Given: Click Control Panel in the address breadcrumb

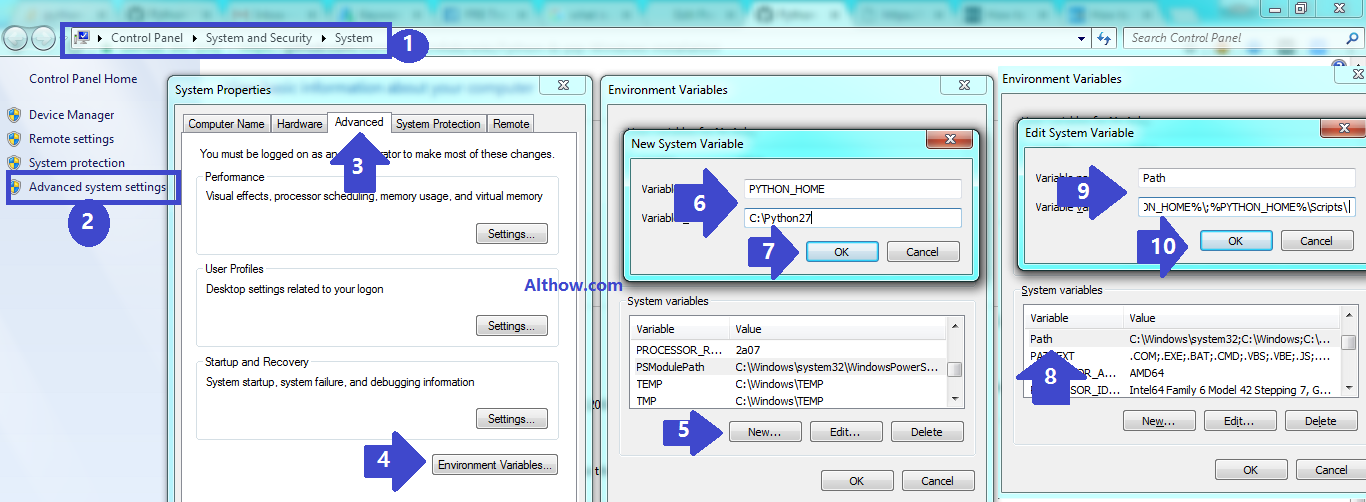Looking at the screenshot, I should [147, 38].
